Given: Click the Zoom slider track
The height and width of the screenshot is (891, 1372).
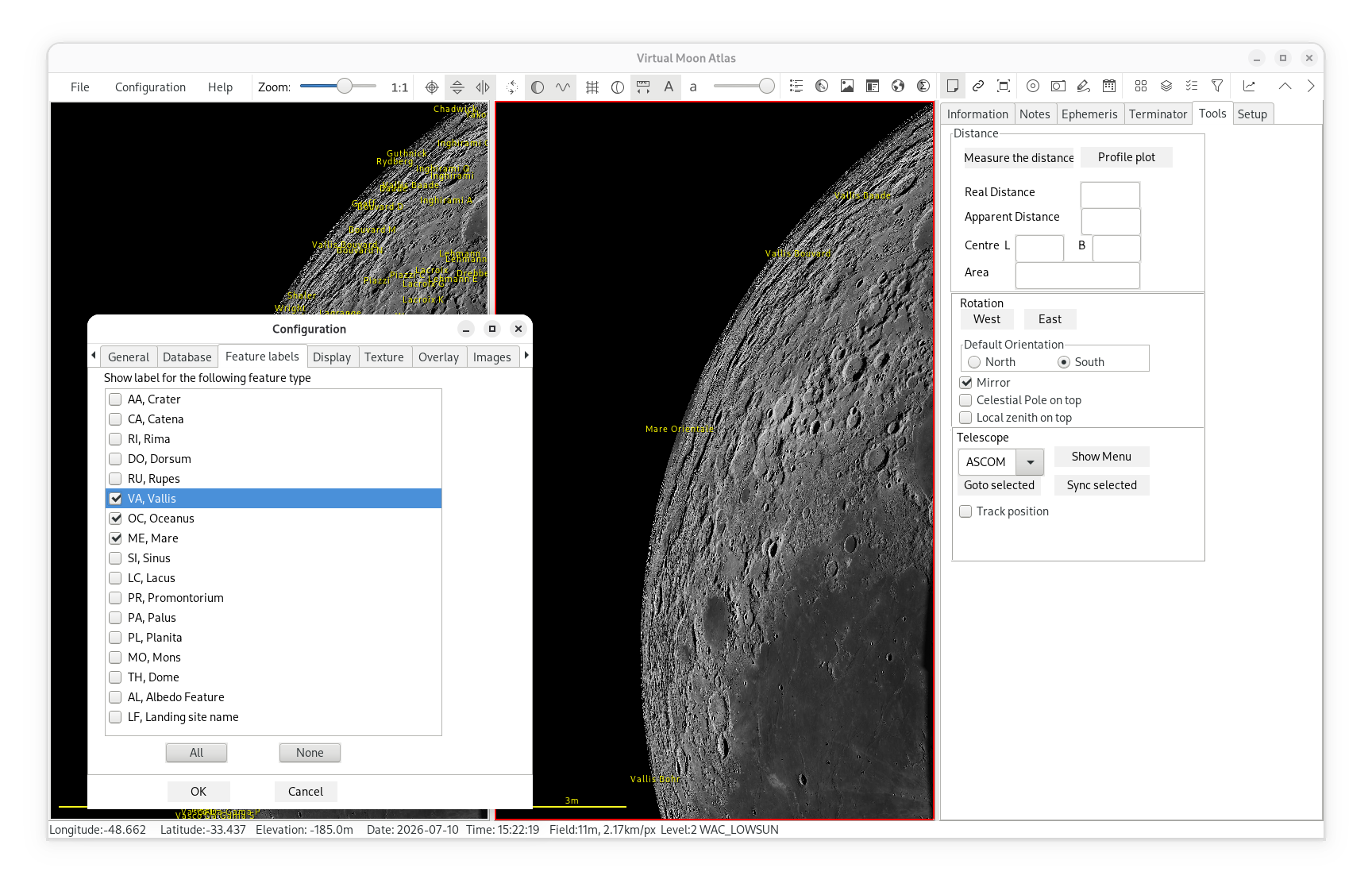Looking at the screenshot, I should point(338,86).
